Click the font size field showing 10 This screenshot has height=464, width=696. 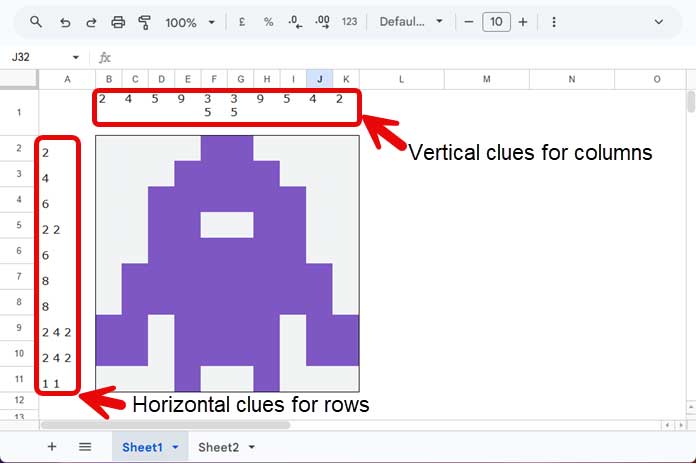coord(496,22)
